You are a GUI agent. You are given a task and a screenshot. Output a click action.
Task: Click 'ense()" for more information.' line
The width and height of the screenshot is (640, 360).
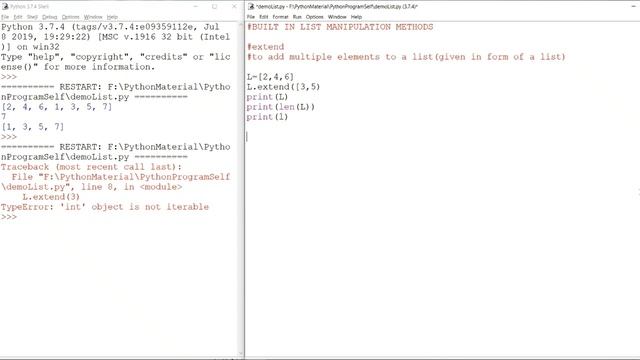78,67
